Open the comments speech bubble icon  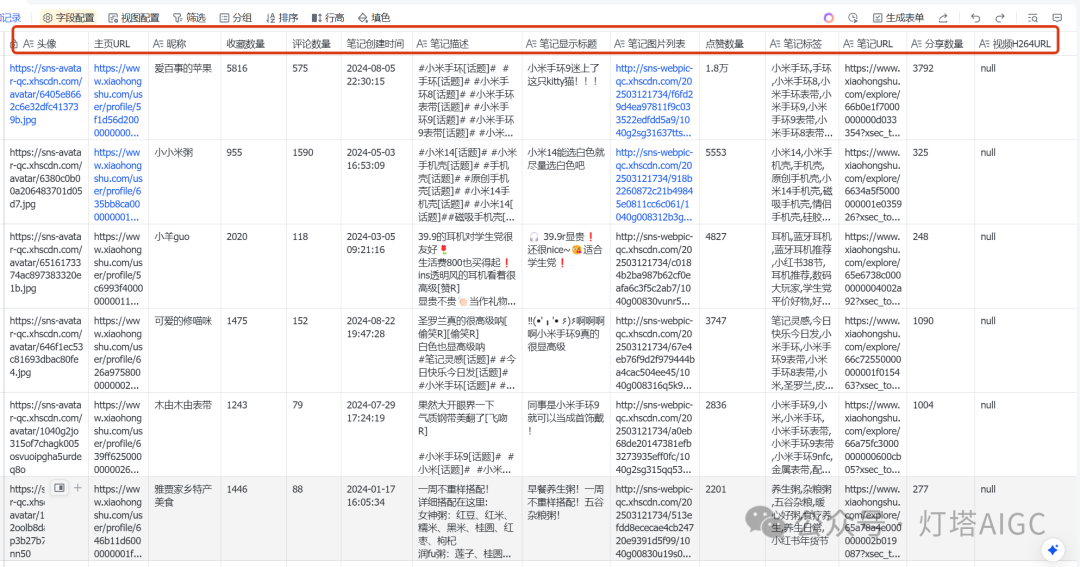click(x=1057, y=18)
